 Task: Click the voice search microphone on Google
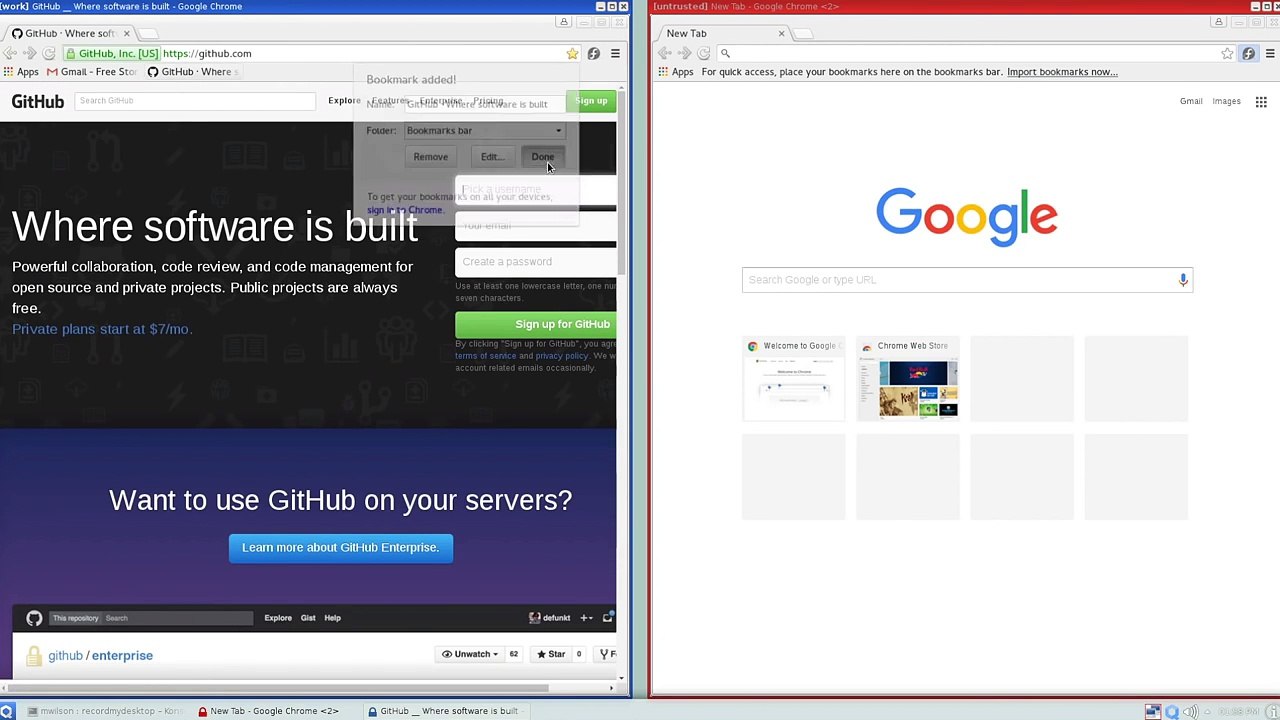pos(1183,280)
